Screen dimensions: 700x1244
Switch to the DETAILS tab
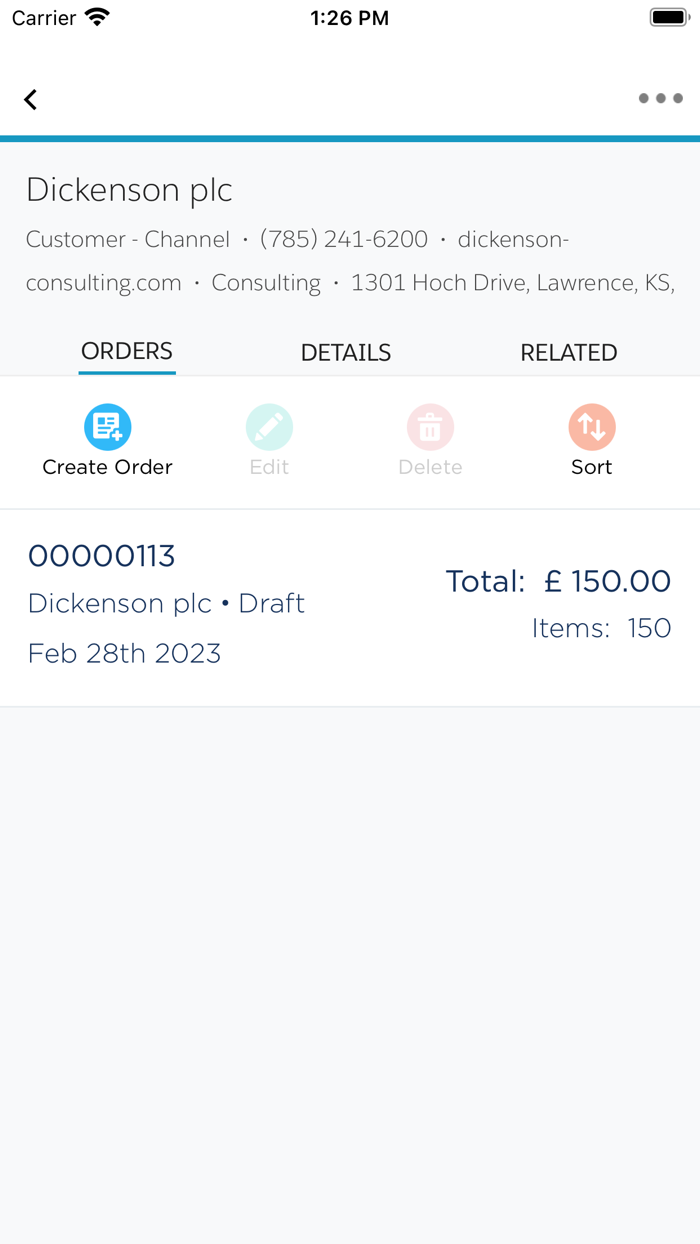[x=345, y=352]
